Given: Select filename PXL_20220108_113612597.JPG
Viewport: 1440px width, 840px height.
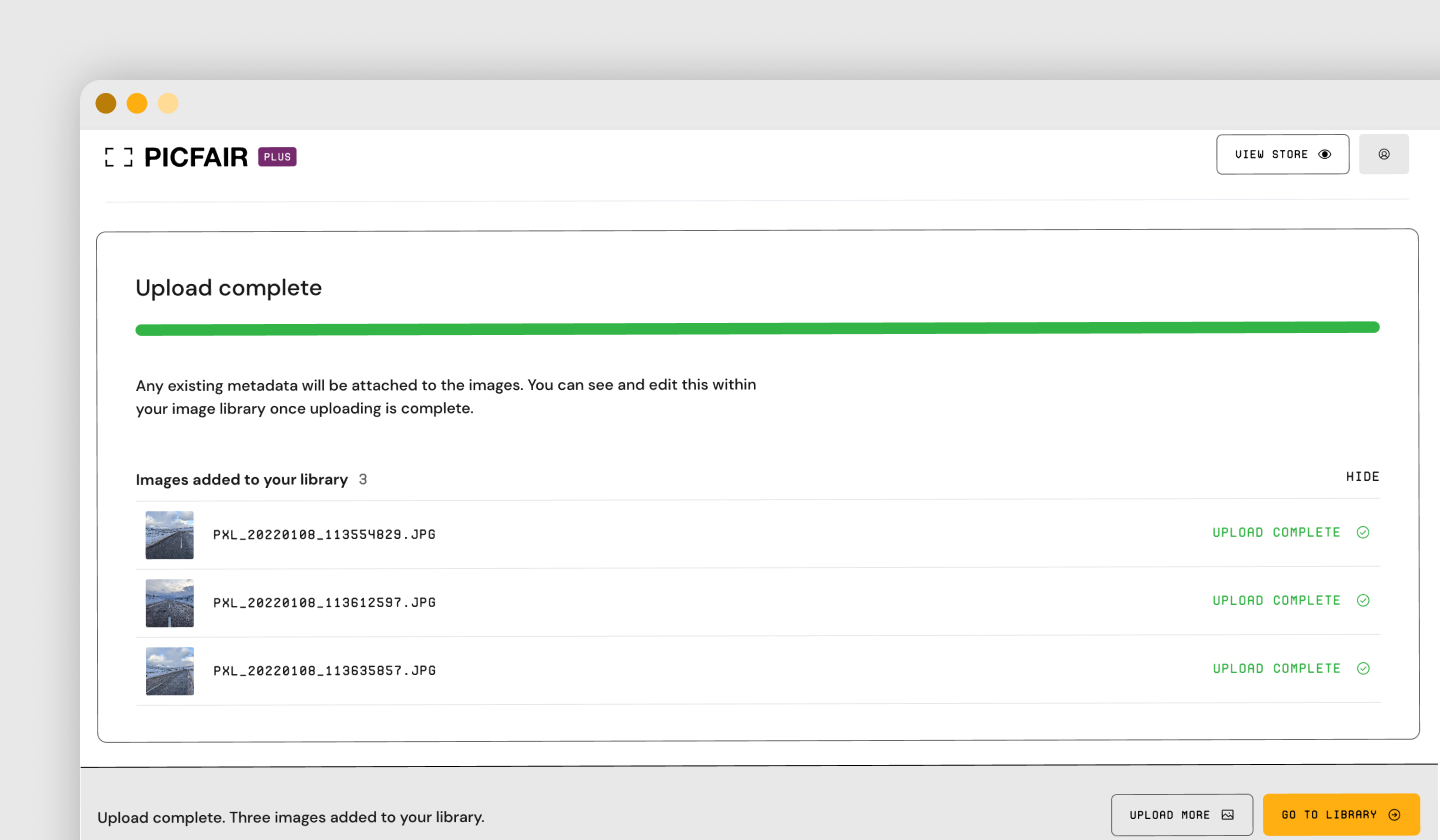Looking at the screenshot, I should pyautogui.click(x=323, y=602).
